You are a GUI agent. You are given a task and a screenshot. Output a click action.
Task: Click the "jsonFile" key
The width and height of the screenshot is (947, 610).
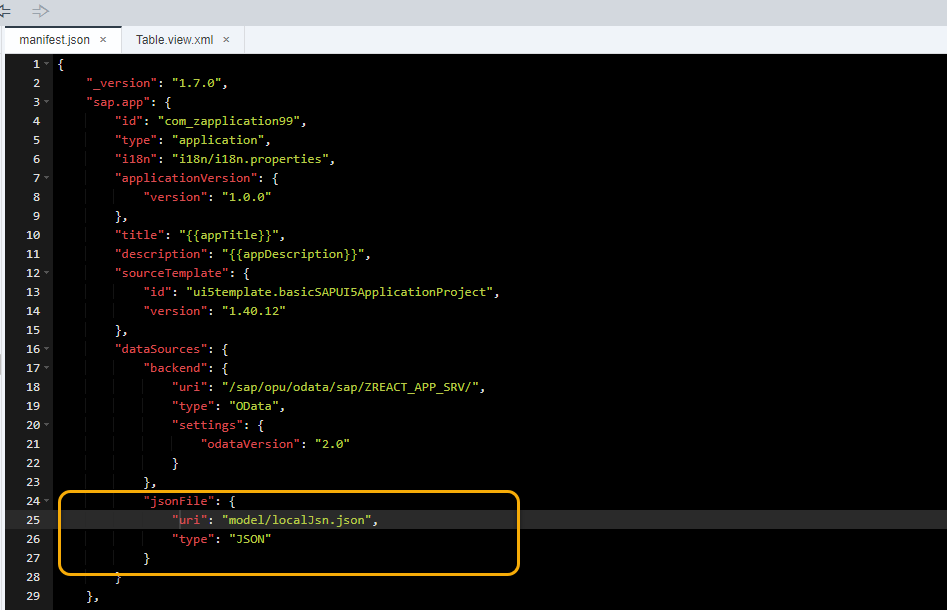(179, 501)
